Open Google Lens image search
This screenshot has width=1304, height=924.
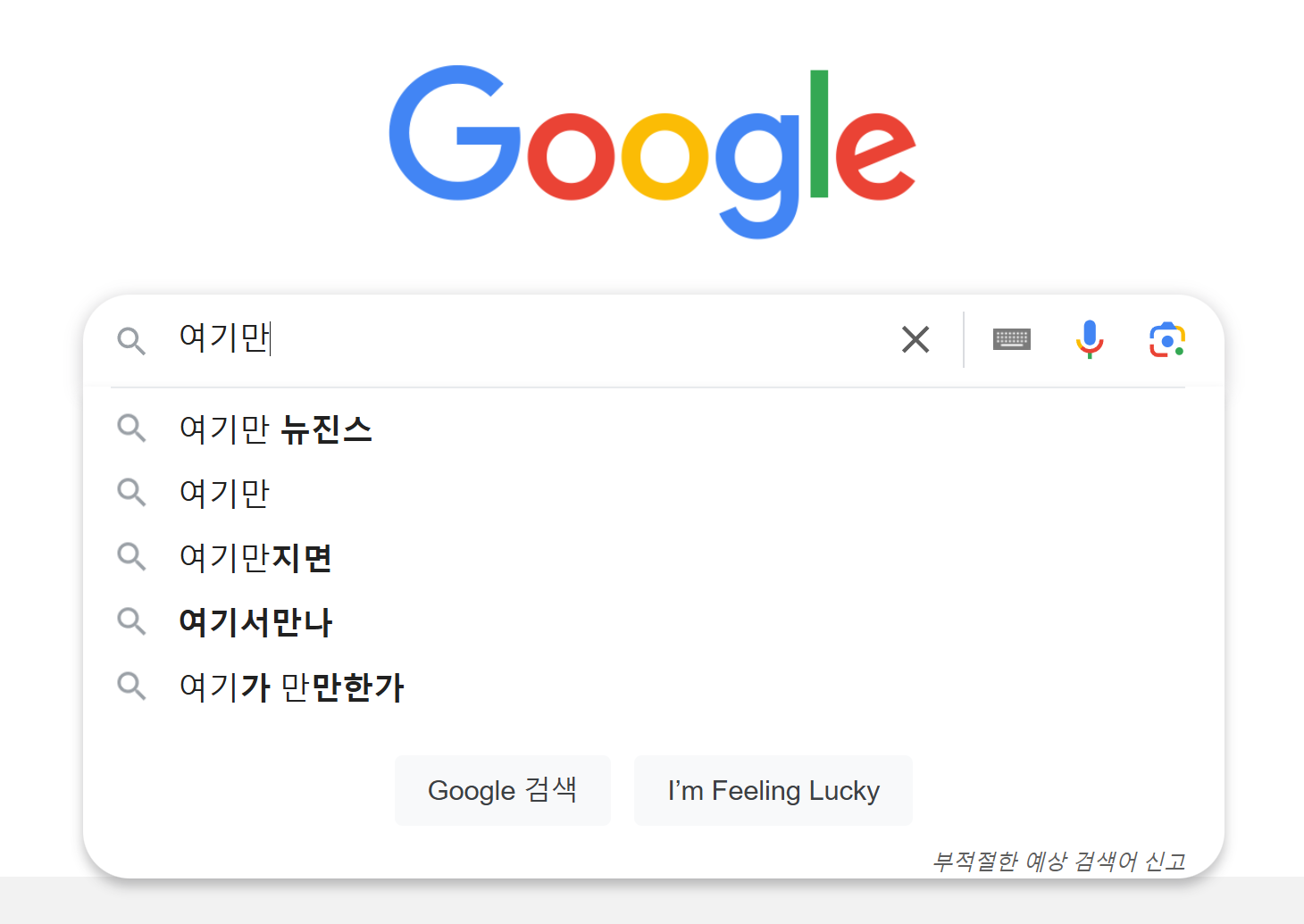1167,340
